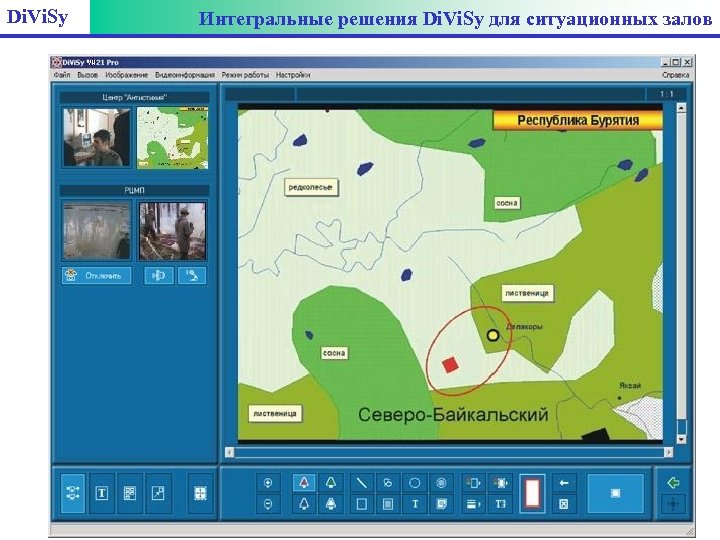Click the Центр "Антистихия" panel header

click(x=135, y=97)
